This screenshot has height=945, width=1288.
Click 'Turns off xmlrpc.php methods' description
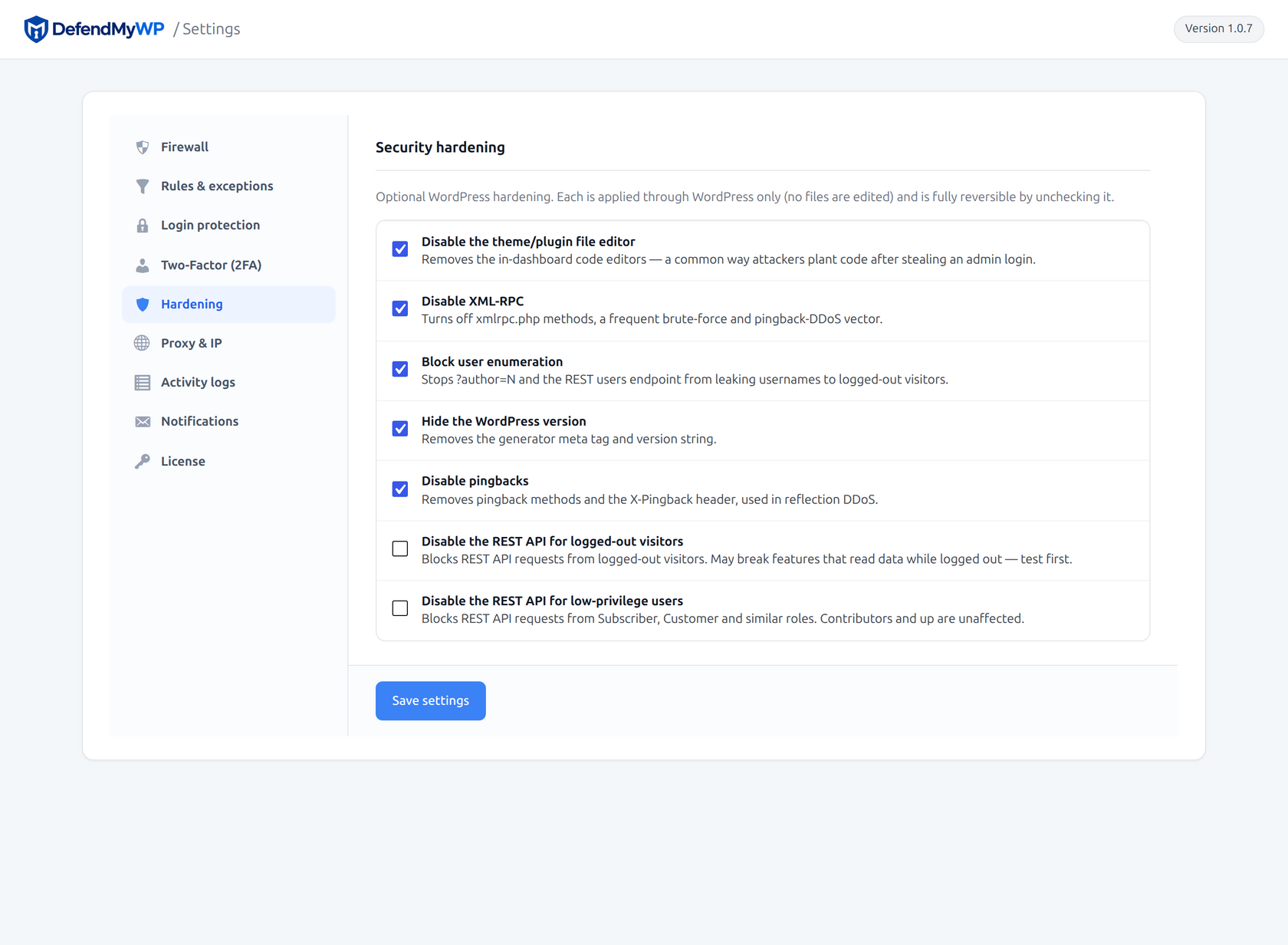[652, 319]
